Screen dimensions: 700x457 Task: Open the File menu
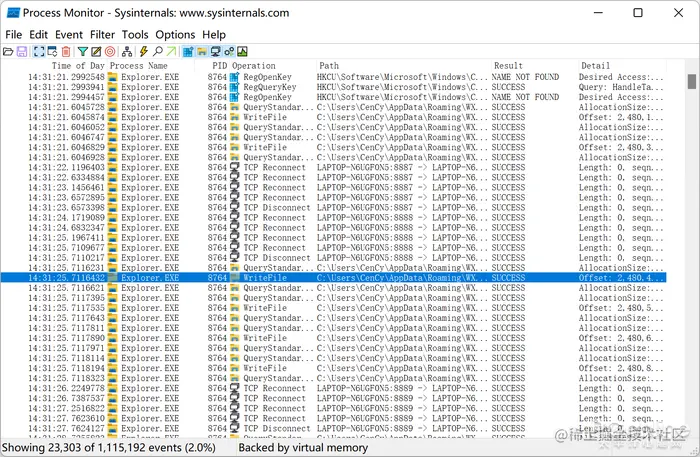pos(13,35)
